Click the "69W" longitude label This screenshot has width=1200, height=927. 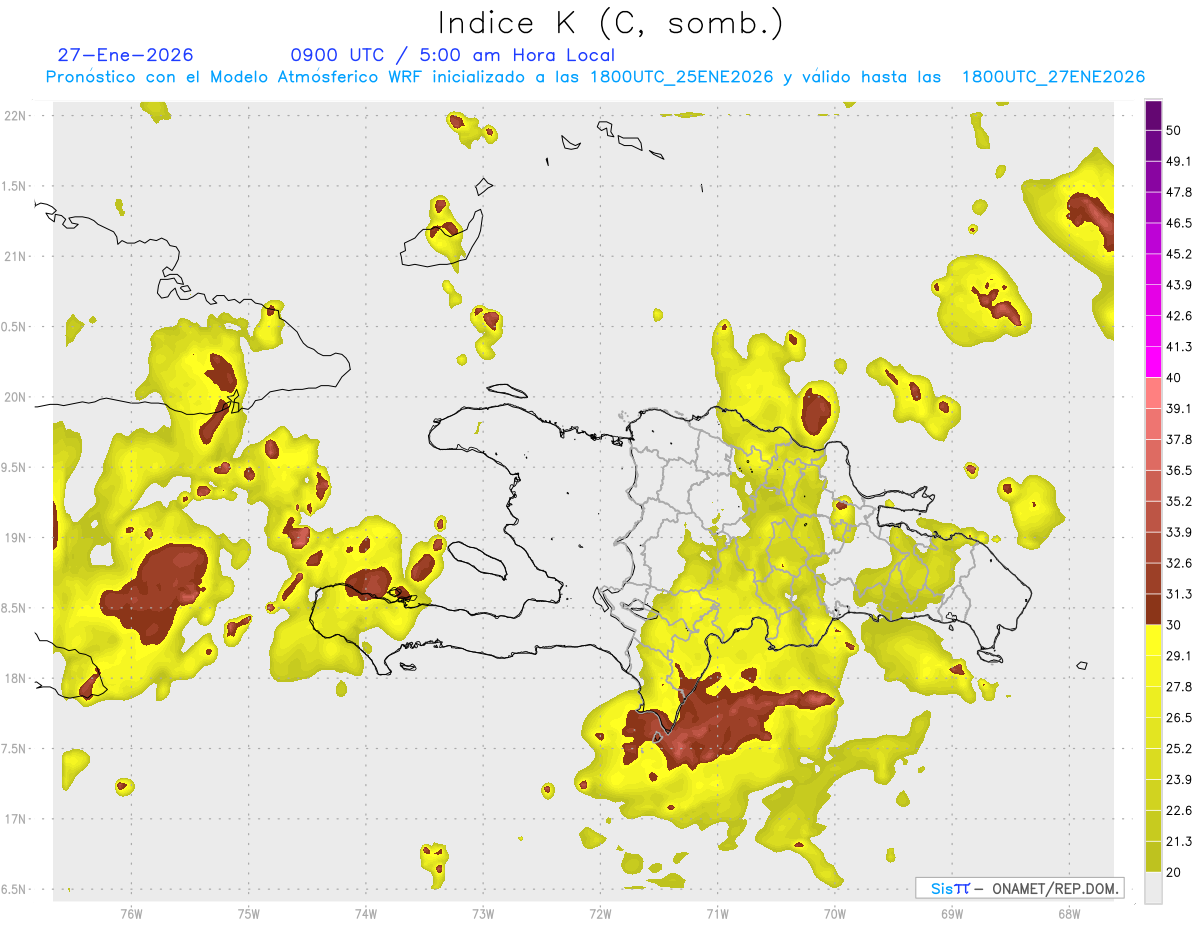point(952,913)
